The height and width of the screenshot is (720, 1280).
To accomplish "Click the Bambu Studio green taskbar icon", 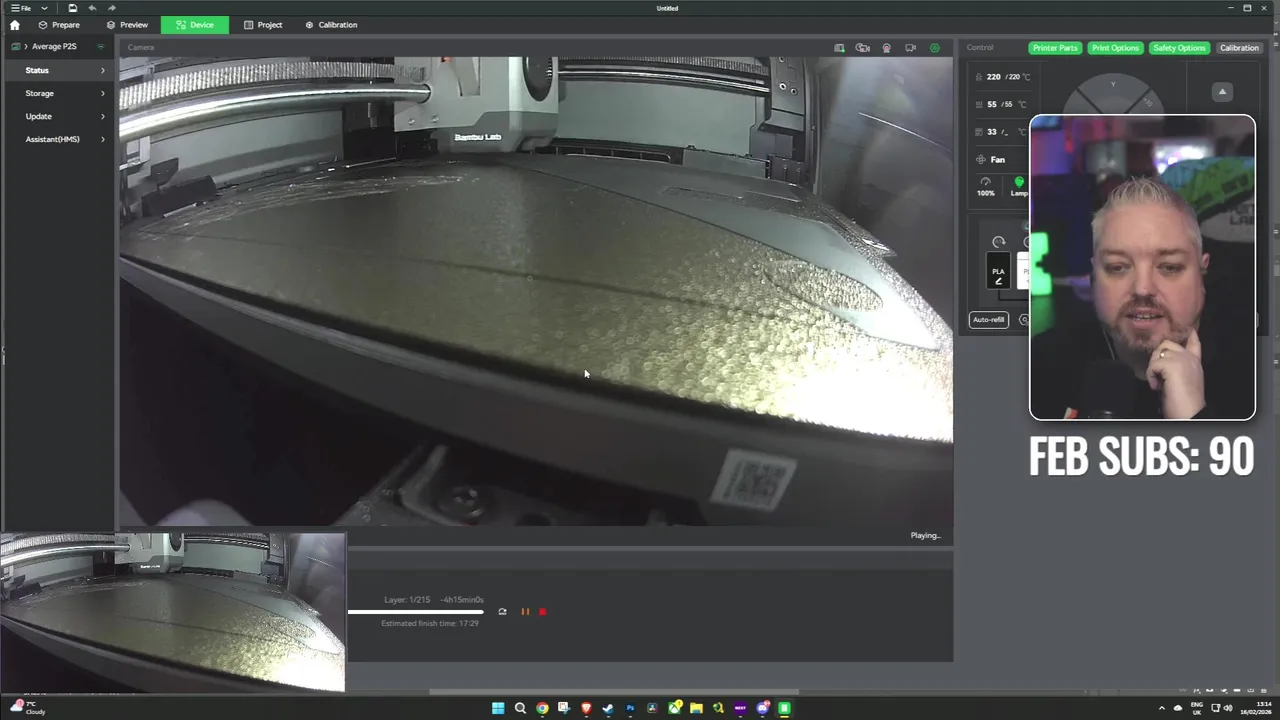I will pos(784,708).
